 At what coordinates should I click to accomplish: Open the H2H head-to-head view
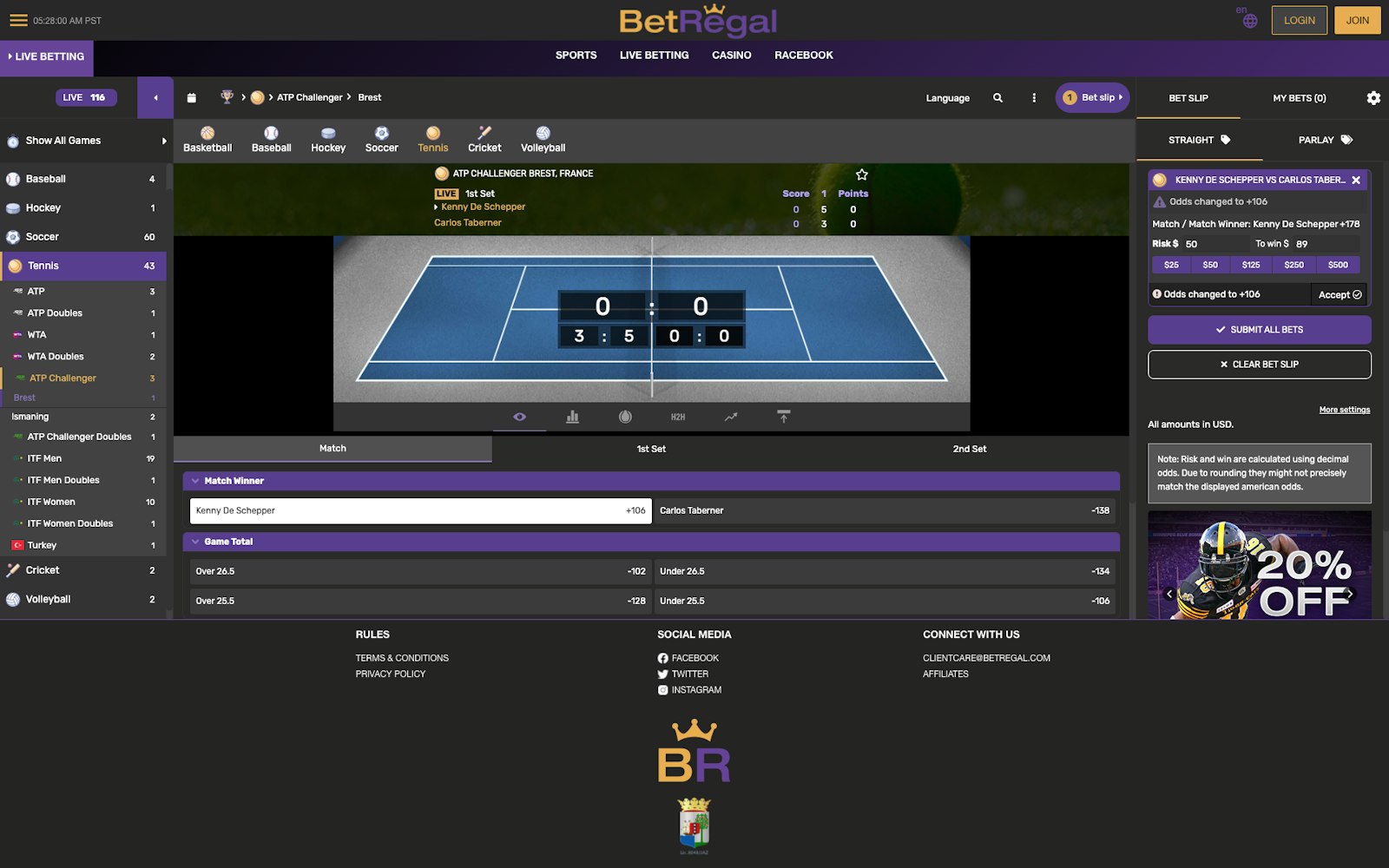point(677,418)
